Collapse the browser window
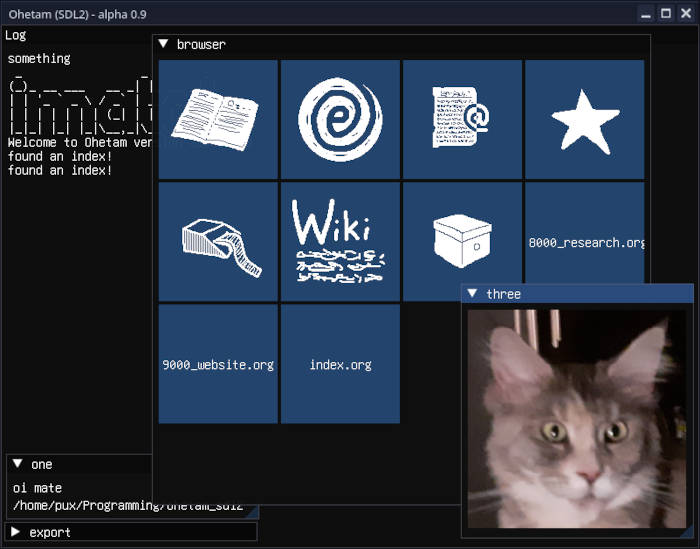The height and width of the screenshot is (549, 700). 163,44
